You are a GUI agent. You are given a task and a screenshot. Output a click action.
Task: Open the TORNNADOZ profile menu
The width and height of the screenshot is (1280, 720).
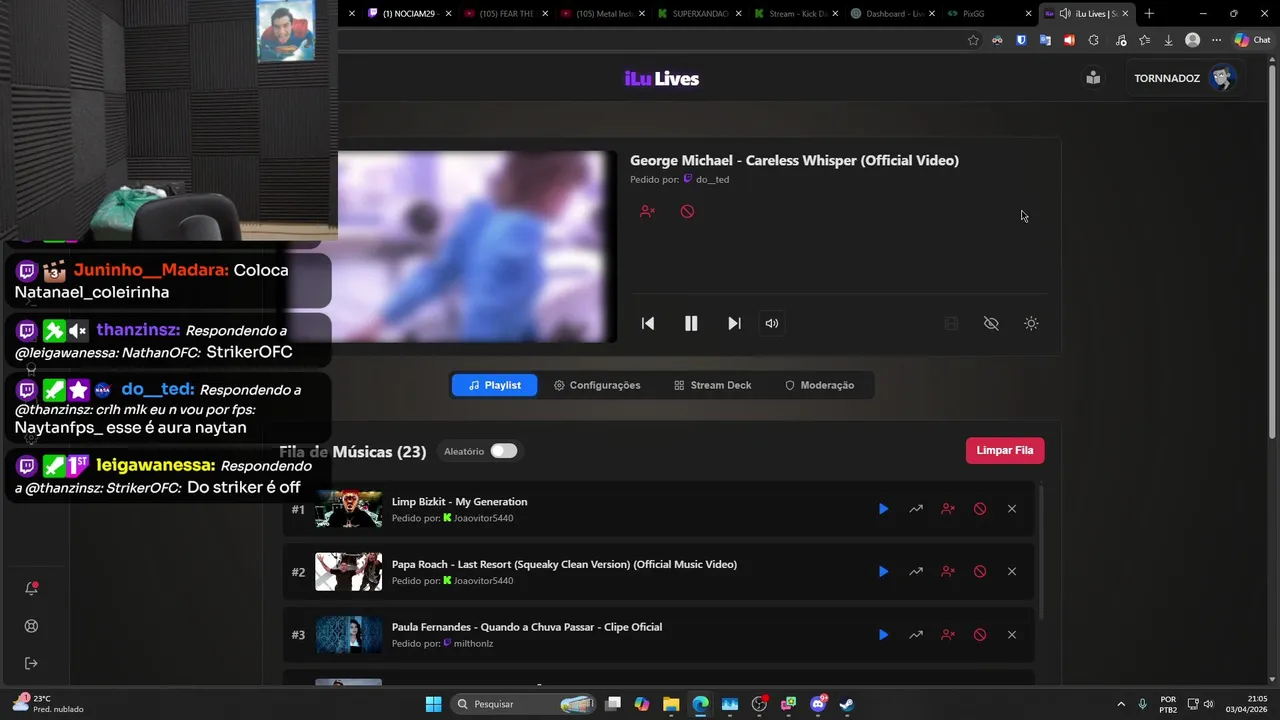tap(1185, 78)
